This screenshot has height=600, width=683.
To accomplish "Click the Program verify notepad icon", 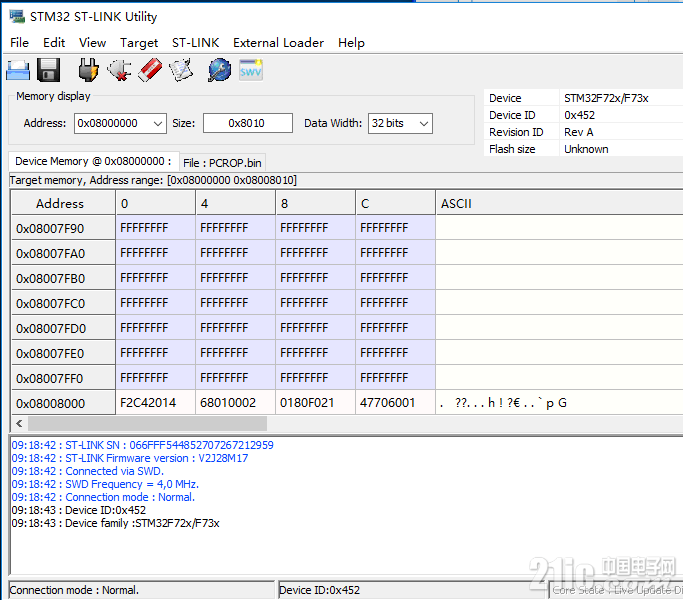I will 181,70.
